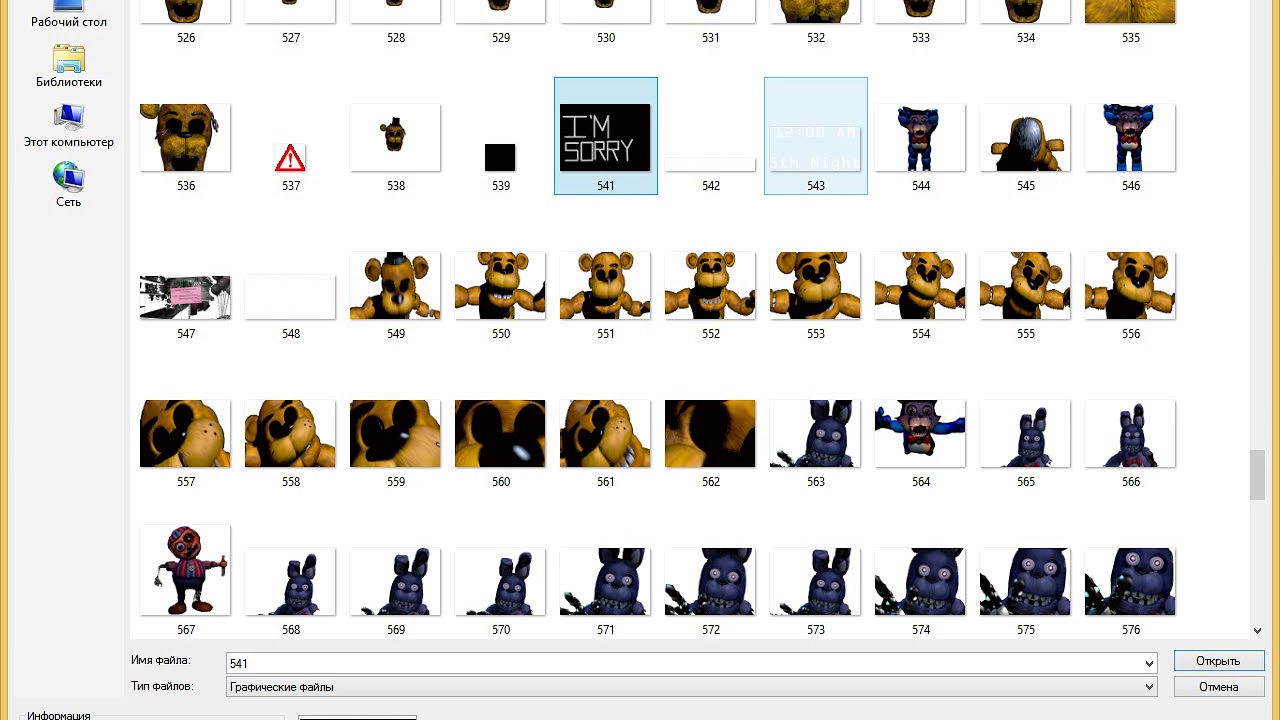
Task: Select bunny image 574
Action: tap(920, 581)
